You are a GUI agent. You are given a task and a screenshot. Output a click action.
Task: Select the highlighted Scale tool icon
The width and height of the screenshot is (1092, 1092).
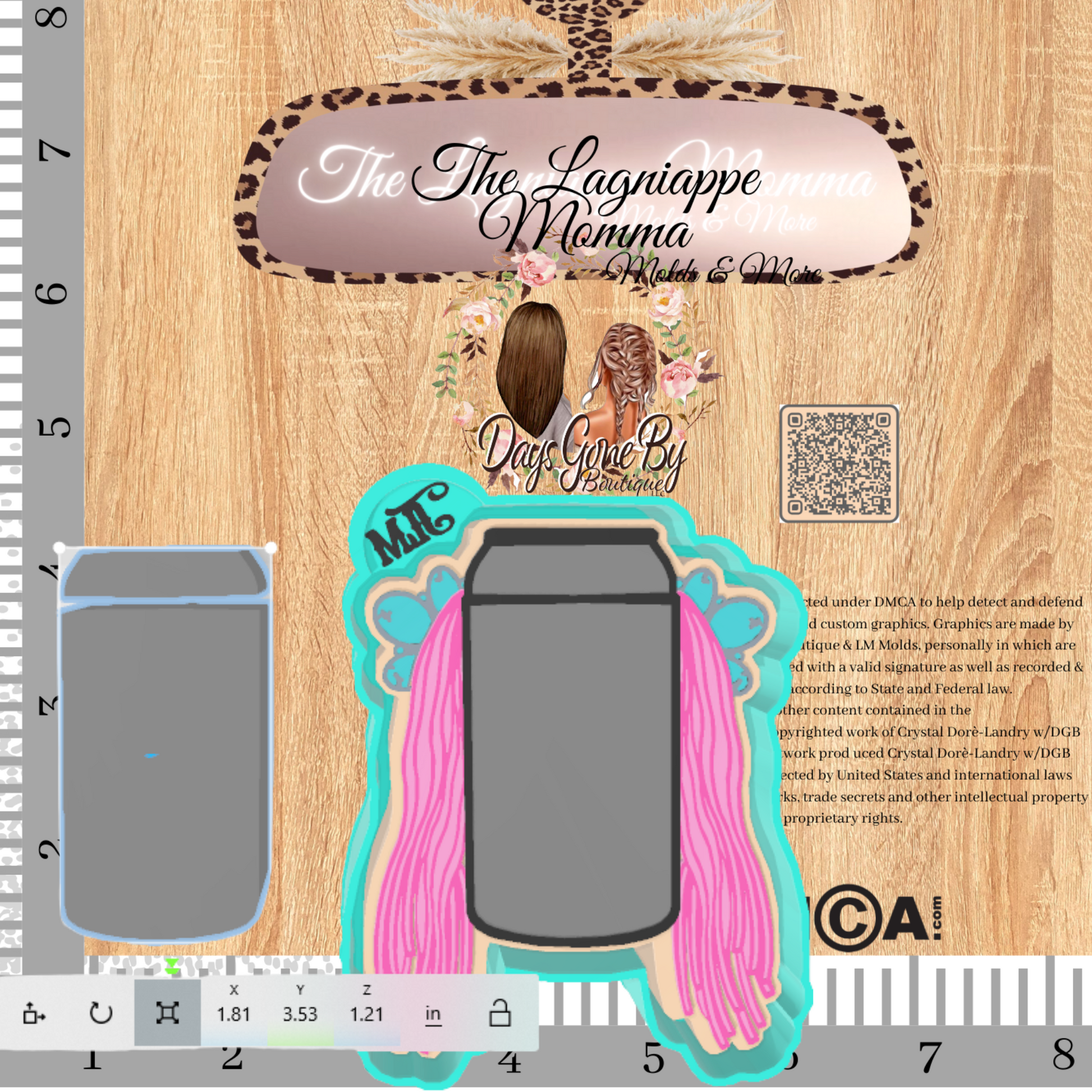click(x=167, y=1013)
